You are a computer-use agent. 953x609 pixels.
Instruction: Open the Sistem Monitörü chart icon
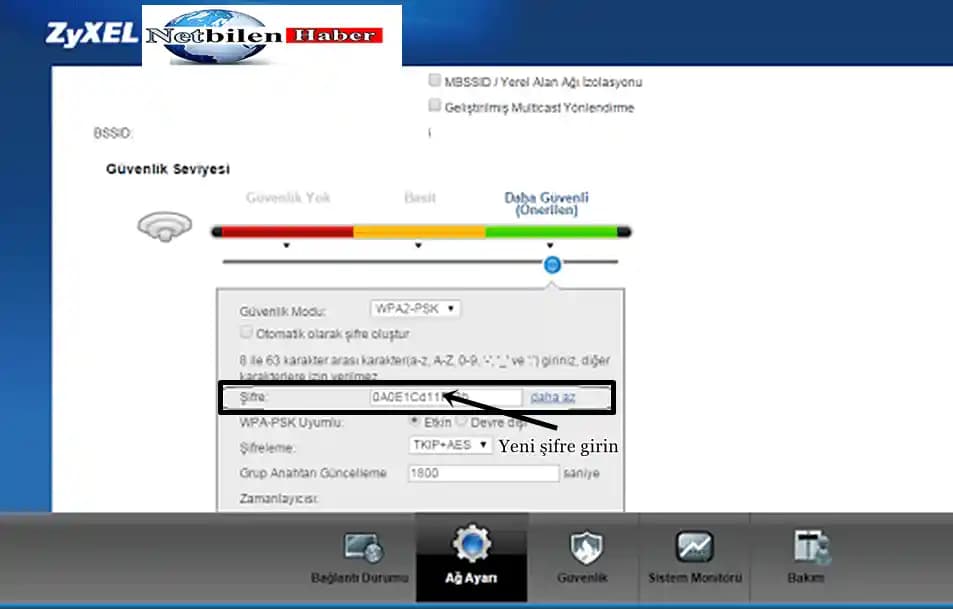click(694, 548)
